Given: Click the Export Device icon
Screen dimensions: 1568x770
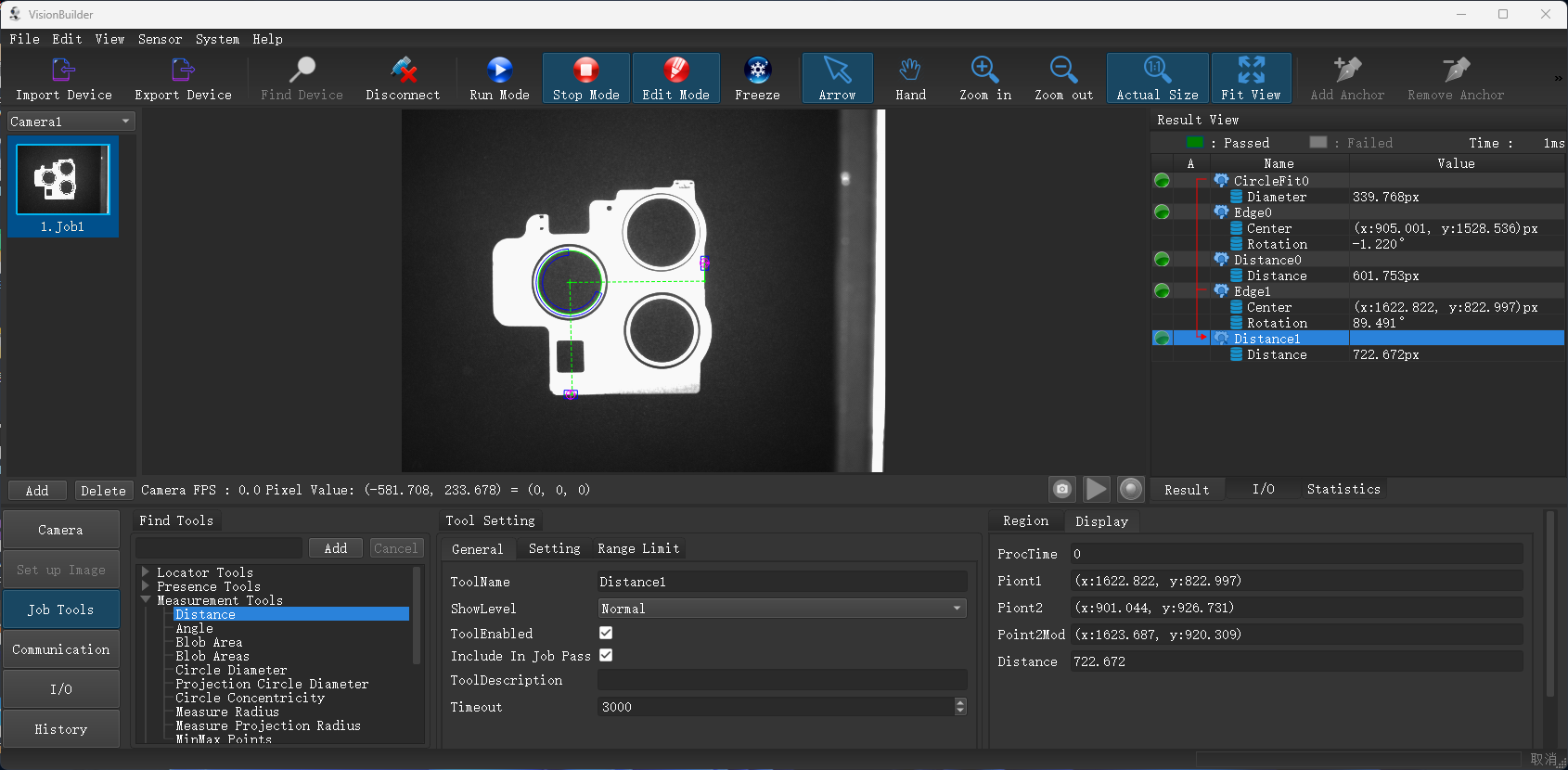Looking at the screenshot, I should click(183, 71).
